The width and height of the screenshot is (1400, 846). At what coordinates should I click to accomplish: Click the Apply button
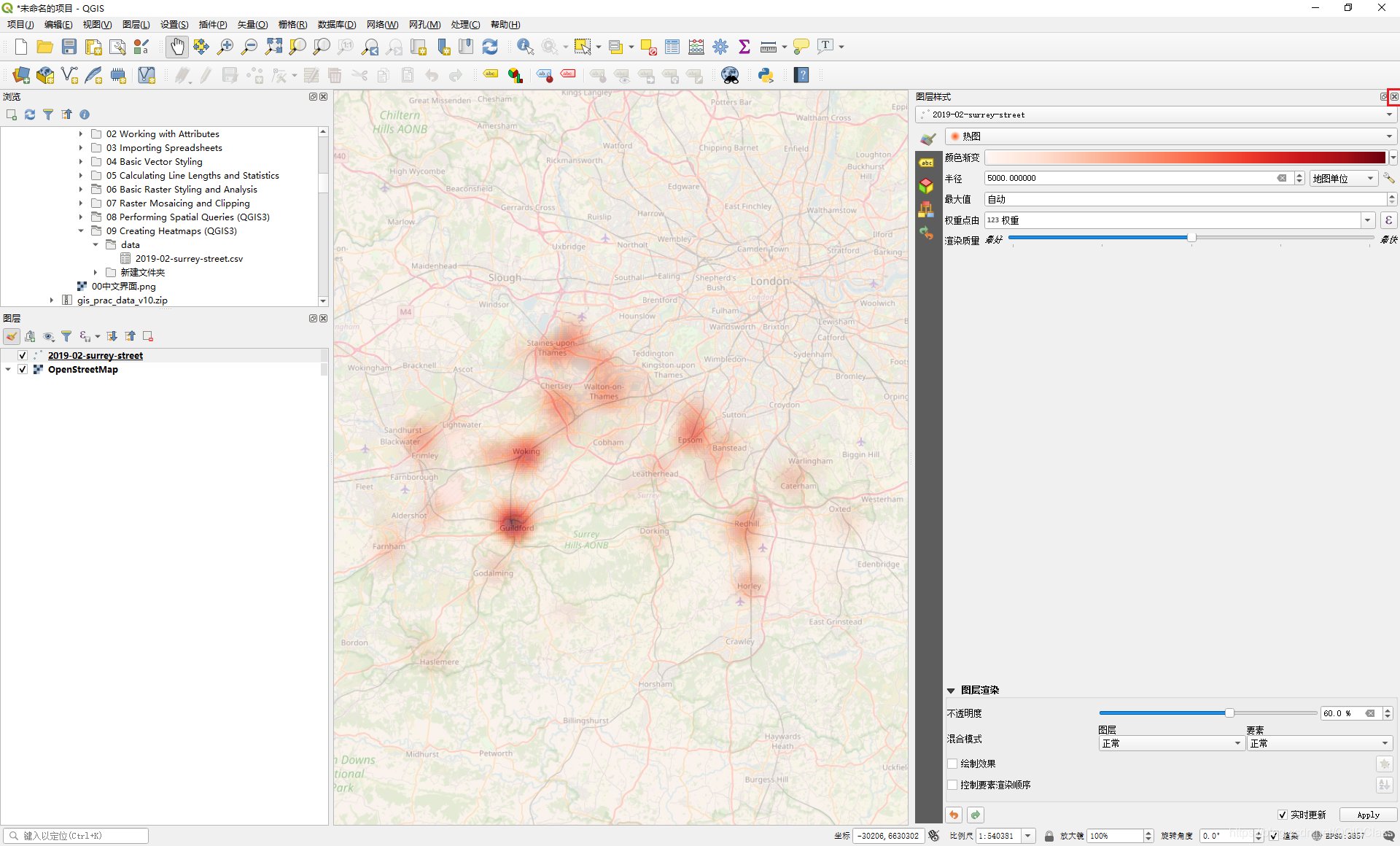click(1368, 815)
